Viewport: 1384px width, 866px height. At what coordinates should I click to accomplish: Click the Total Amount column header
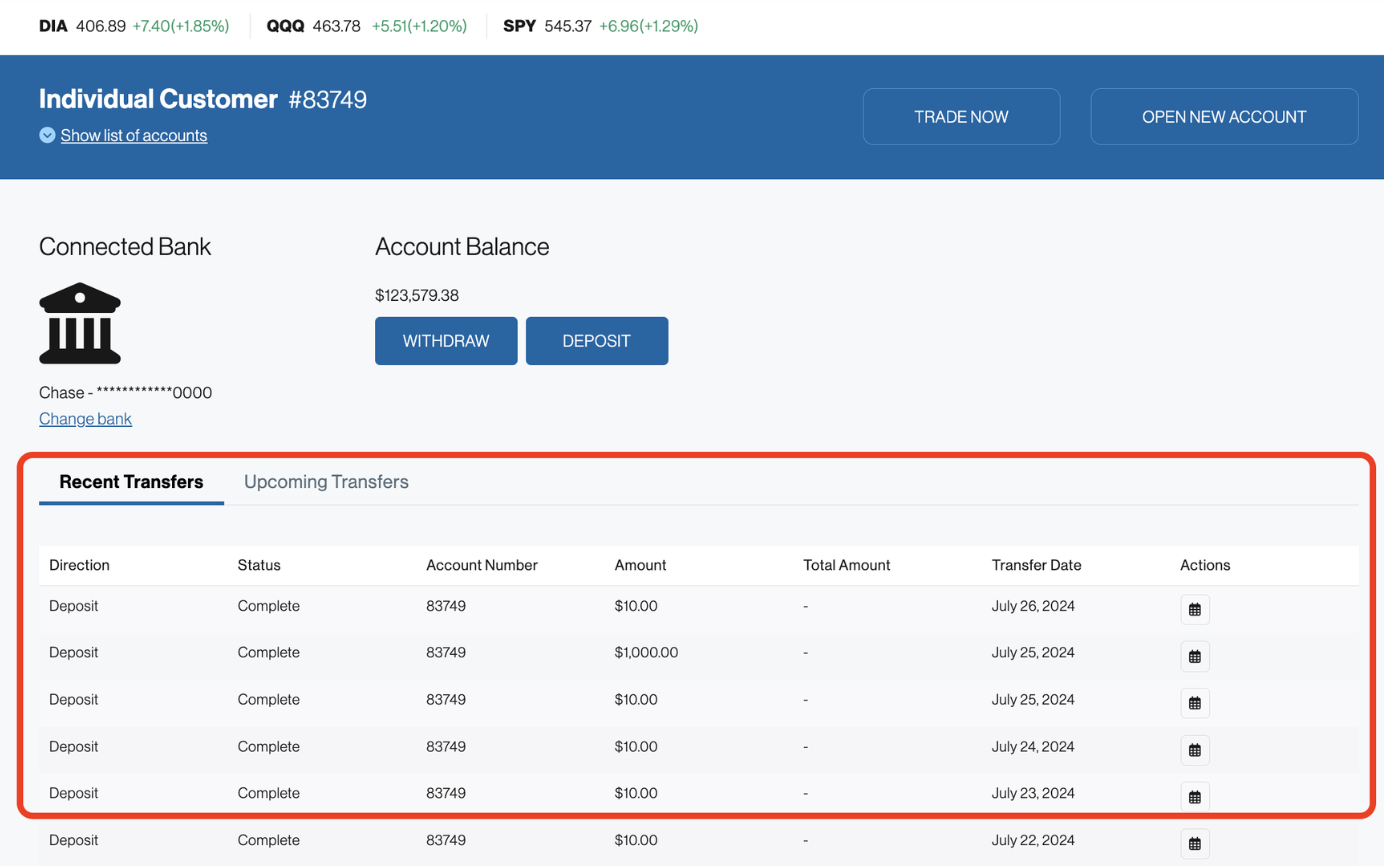[x=846, y=565]
